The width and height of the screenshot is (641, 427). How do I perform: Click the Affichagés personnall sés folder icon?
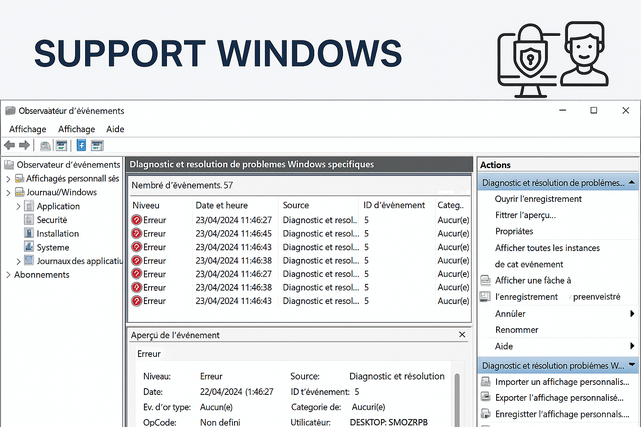pyautogui.click(x=19, y=179)
